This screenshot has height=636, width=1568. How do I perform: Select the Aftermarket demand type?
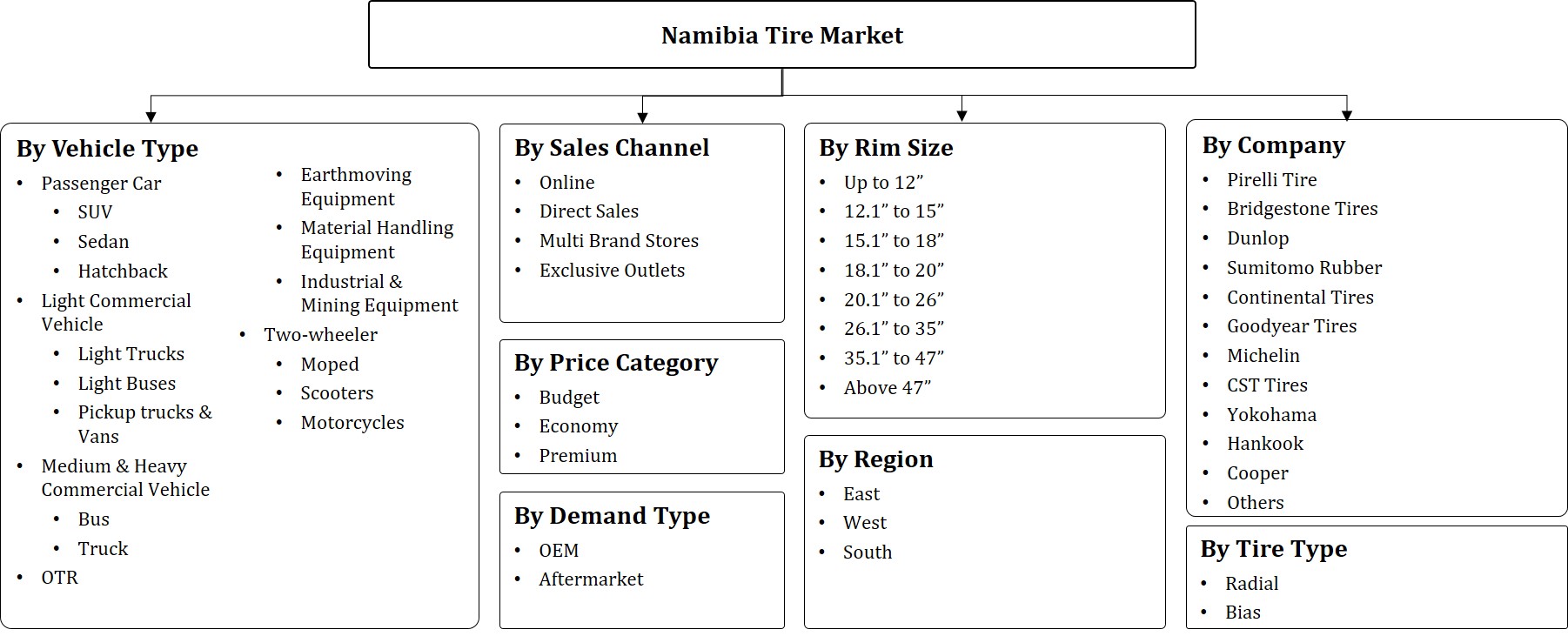coord(591,579)
